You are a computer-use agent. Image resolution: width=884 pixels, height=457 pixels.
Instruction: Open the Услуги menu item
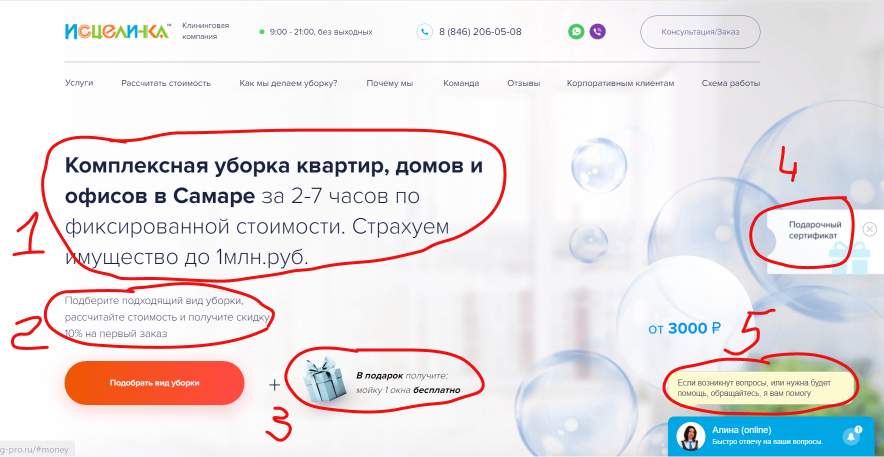point(79,83)
